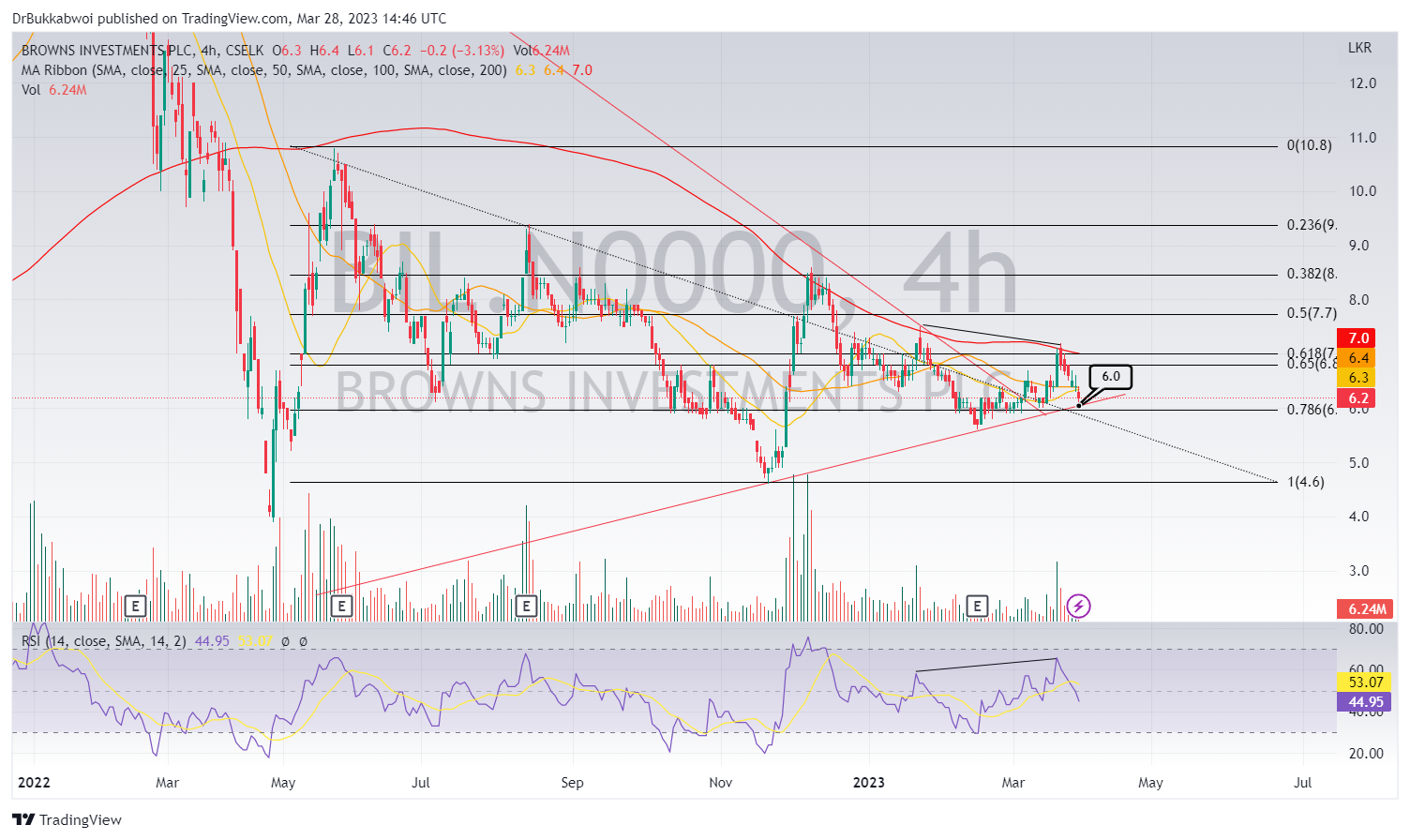The height and width of the screenshot is (840, 1410).
Task: Select the Vol 6.24M indicator legend
Action: coord(53,90)
